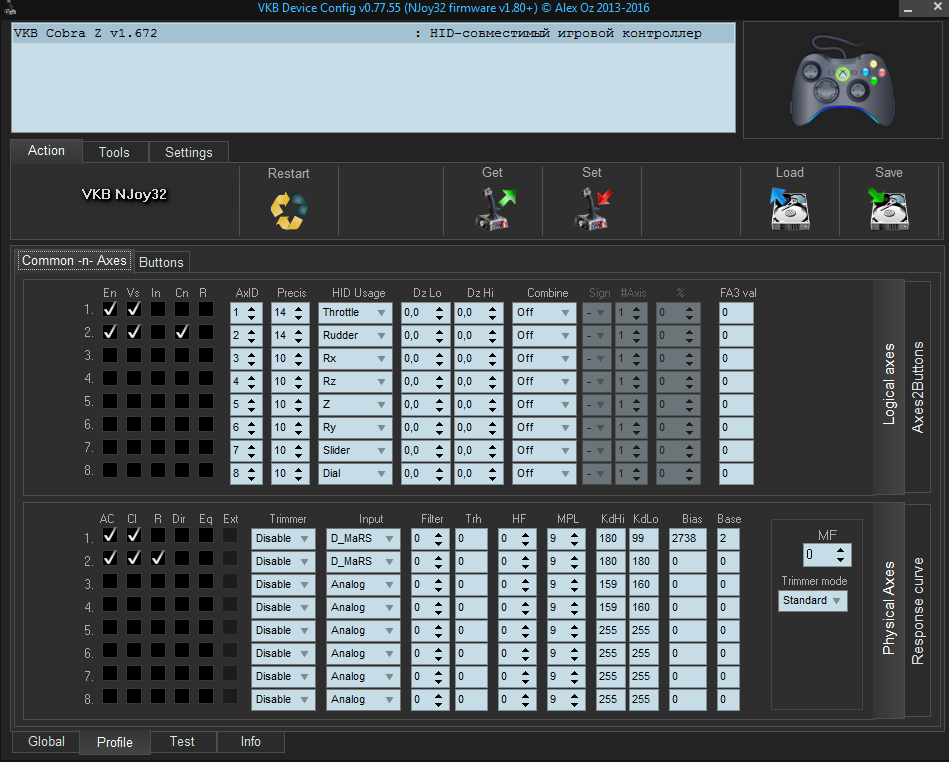Open the Info bottom tab
Viewport: 949px width, 762px height.
click(x=251, y=741)
